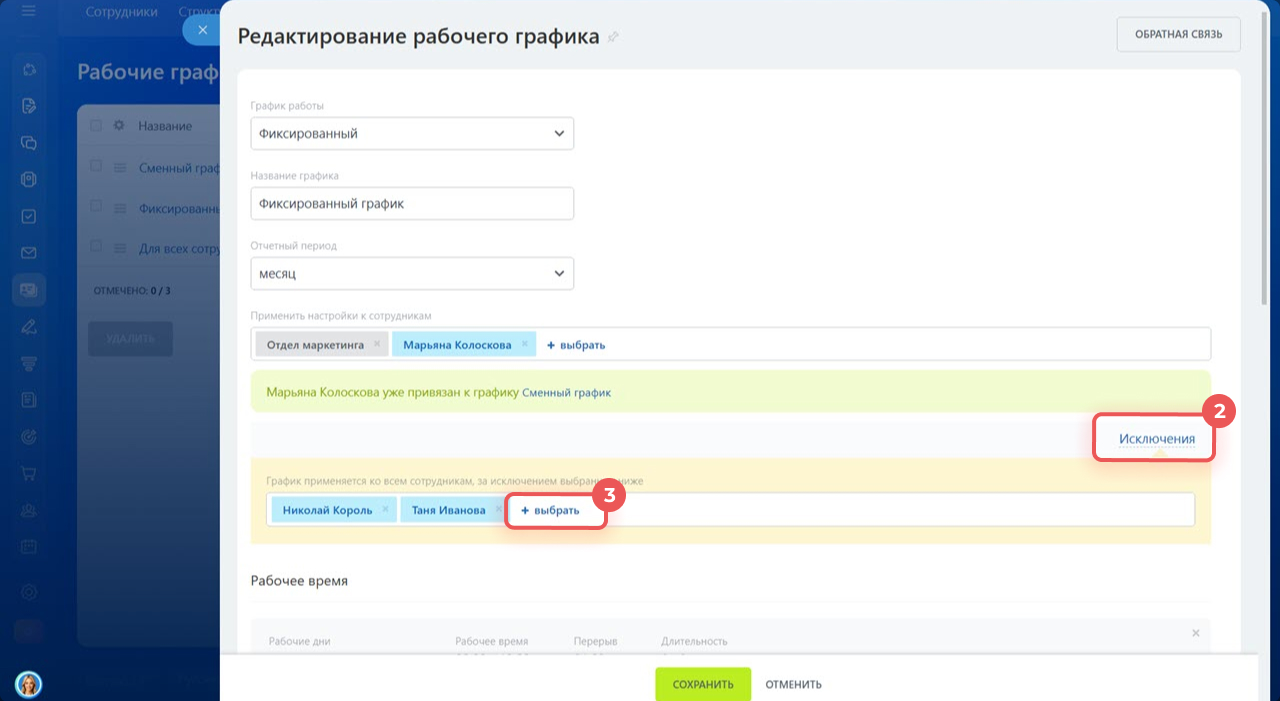Remove Марьяна Колоскова from selected employees
1280x701 pixels.
click(x=524, y=344)
